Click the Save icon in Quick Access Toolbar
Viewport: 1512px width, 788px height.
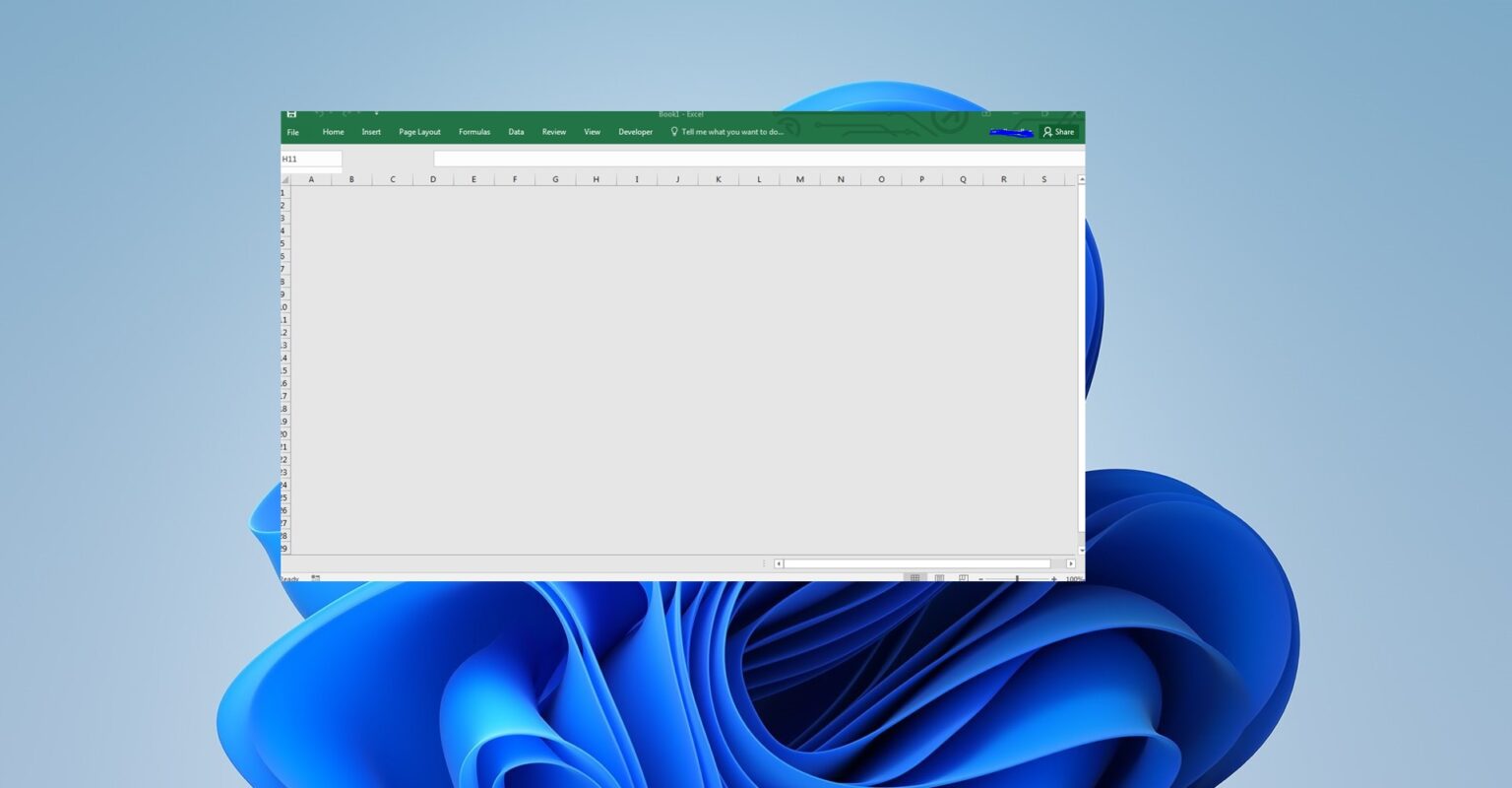291,113
